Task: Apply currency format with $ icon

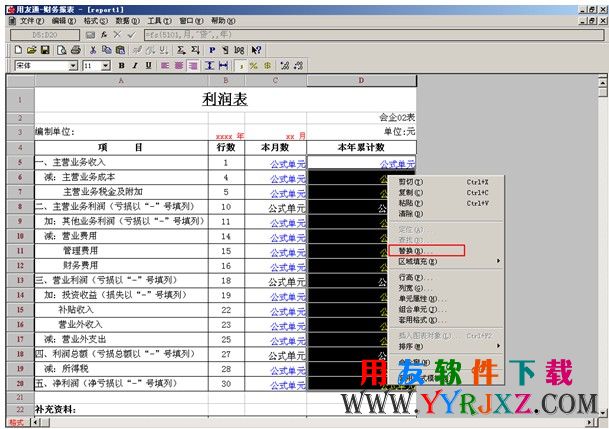Action: [267, 66]
